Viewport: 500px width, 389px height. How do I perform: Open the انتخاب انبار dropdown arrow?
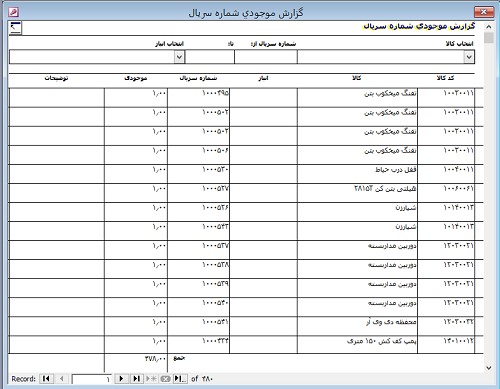tap(179, 57)
